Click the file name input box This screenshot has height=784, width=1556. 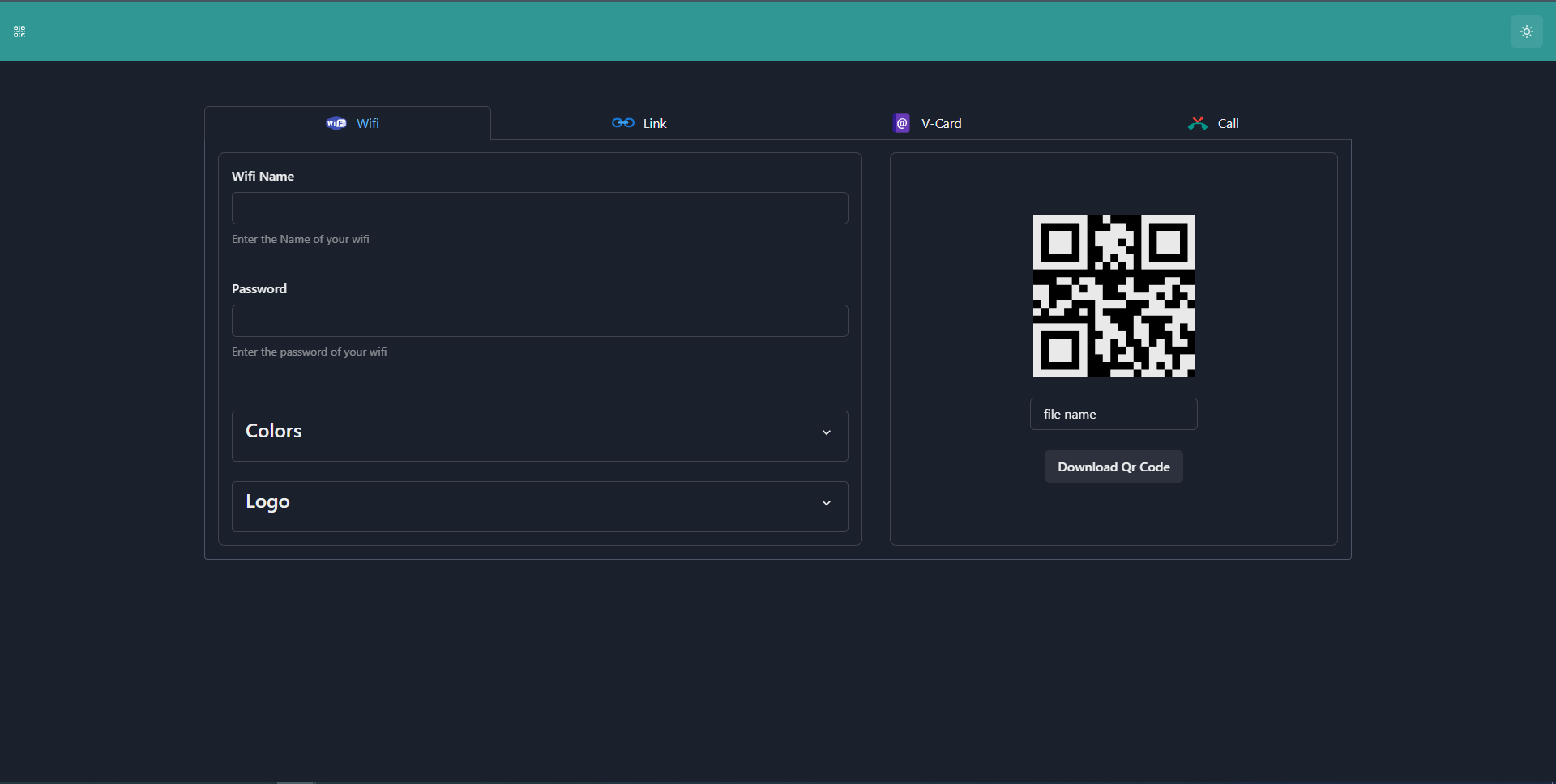click(1114, 414)
